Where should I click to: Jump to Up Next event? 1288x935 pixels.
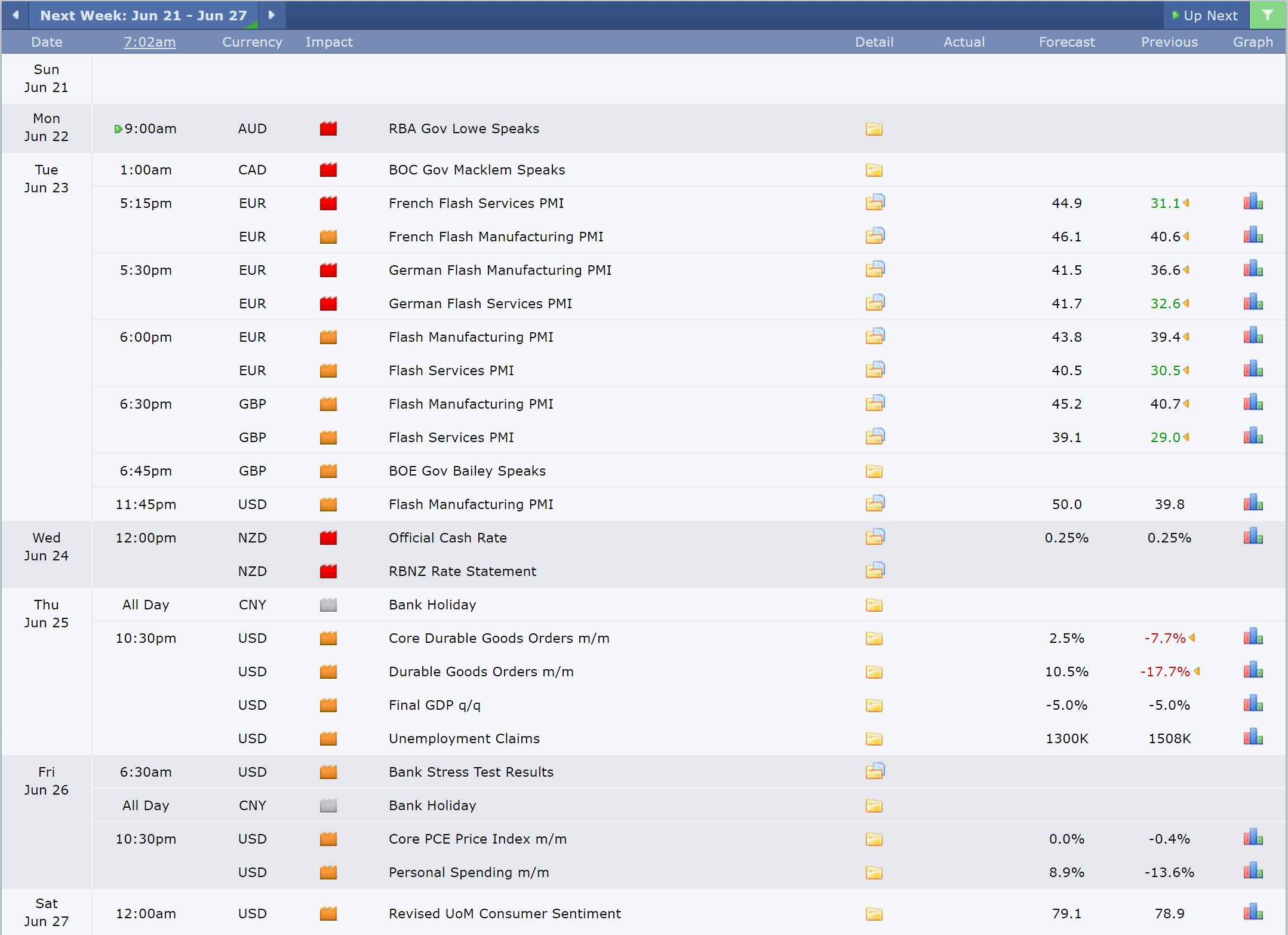click(1206, 16)
